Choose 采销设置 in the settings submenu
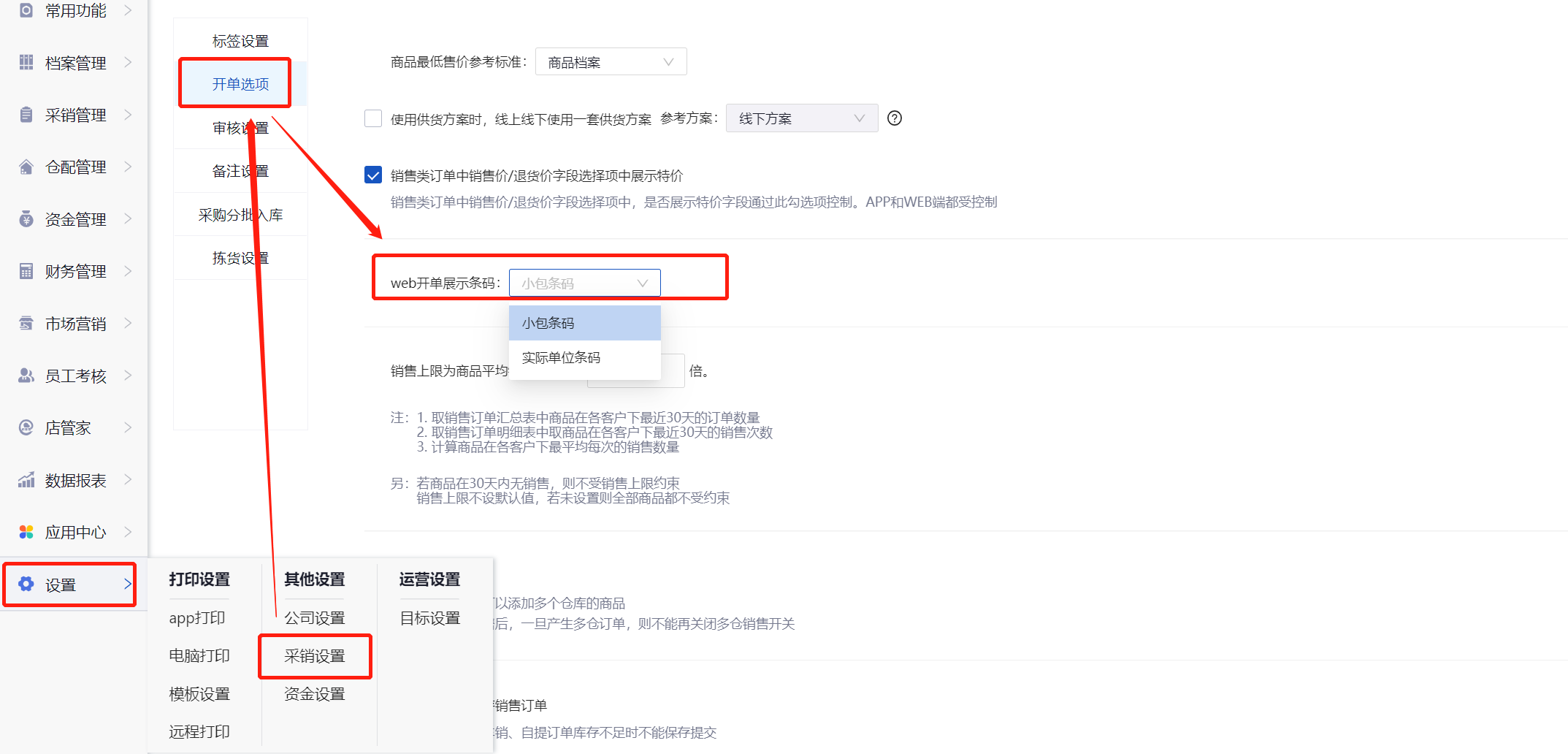1568x754 pixels. pyautogui.click(x=315, y=656)
